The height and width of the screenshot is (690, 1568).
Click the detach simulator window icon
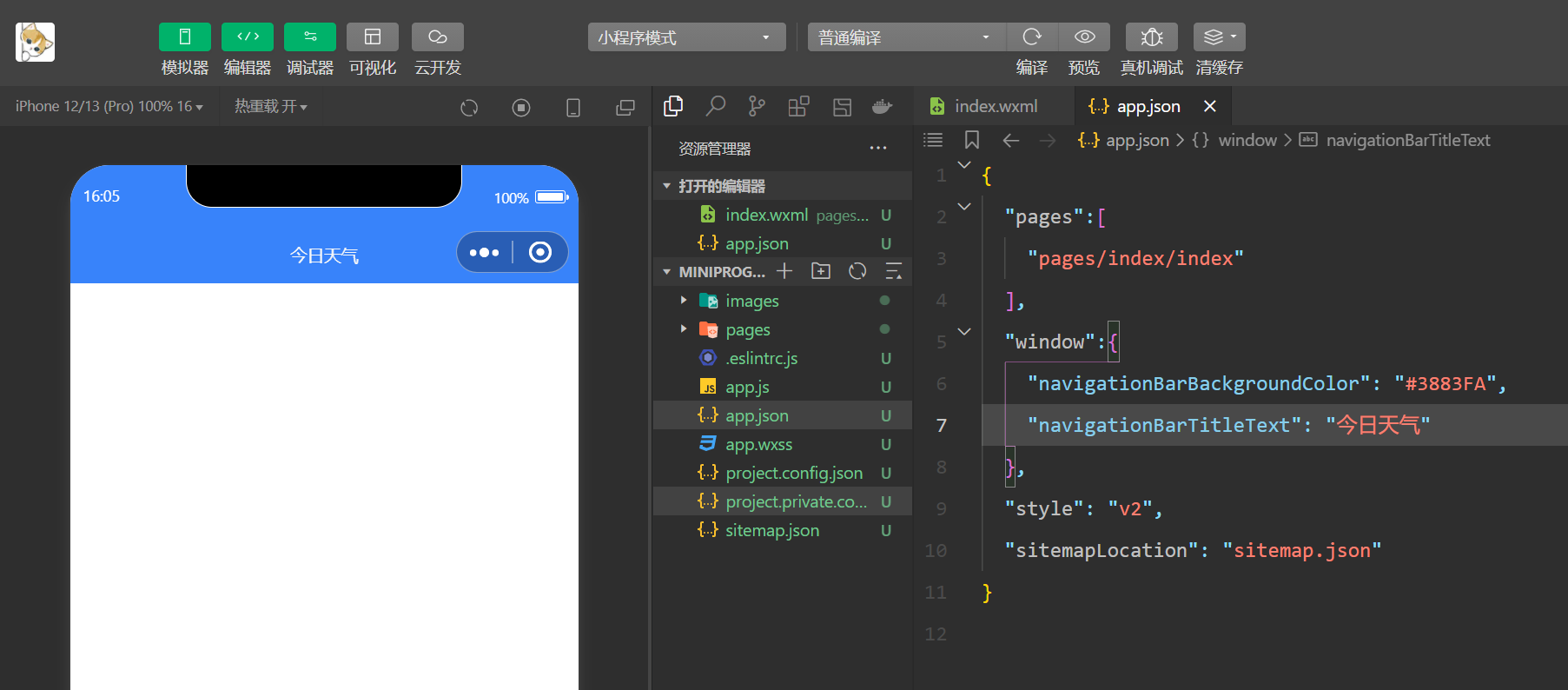pyautogui.click(x=625, y=108)
